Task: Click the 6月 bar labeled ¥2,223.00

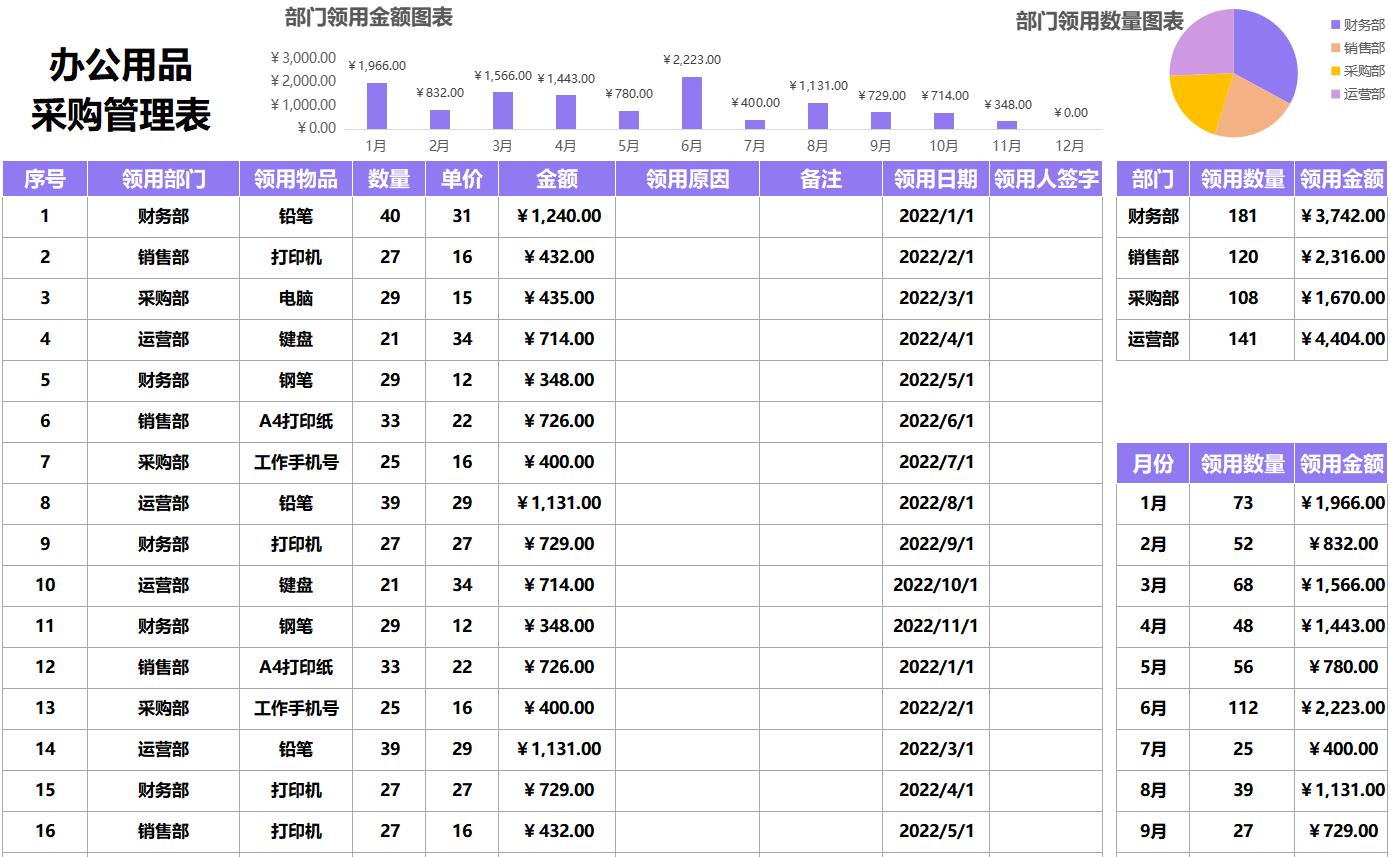Action: pyautogui.click(x=691, y=102)
